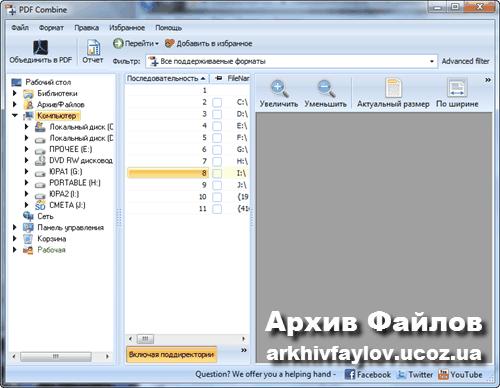Screen dimensions: 500x388
Task: Click Добавить в избранное heart icon
Action: [170, 43]
